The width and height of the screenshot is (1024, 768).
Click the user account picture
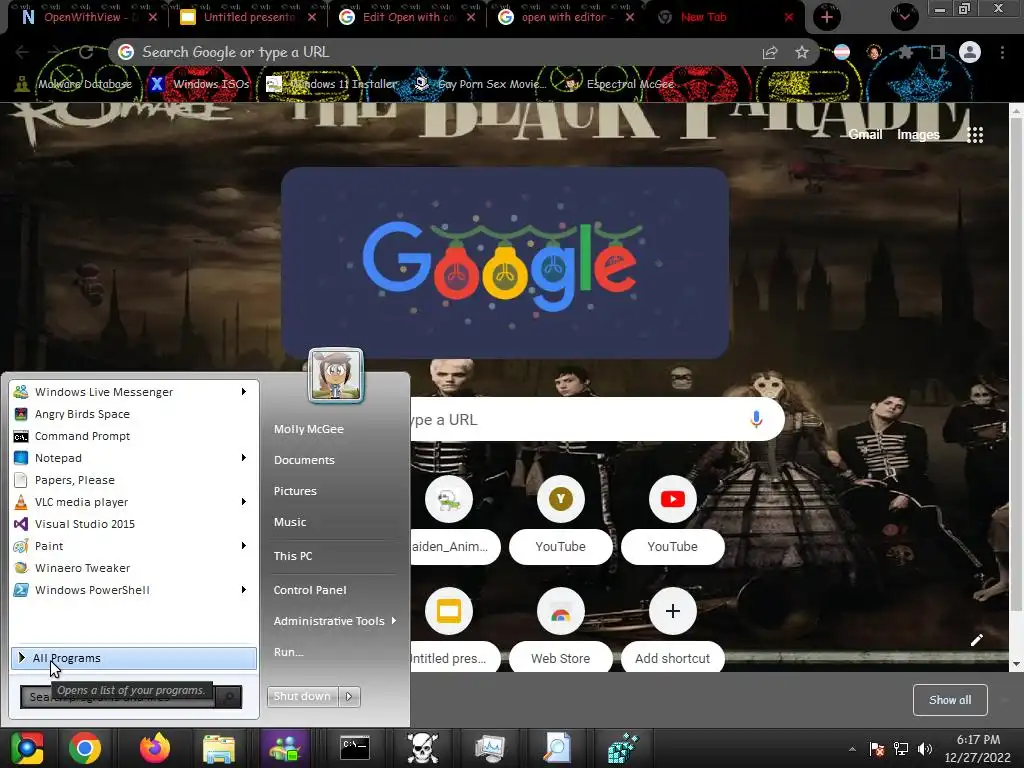[336, 376]
